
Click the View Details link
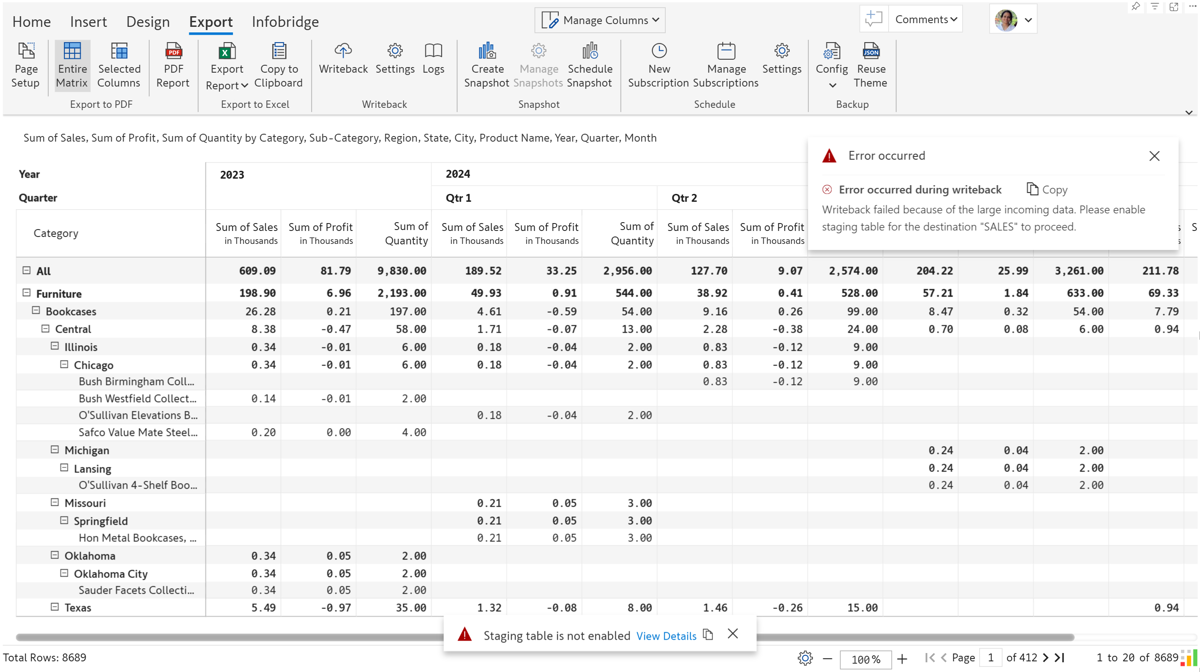666,636
